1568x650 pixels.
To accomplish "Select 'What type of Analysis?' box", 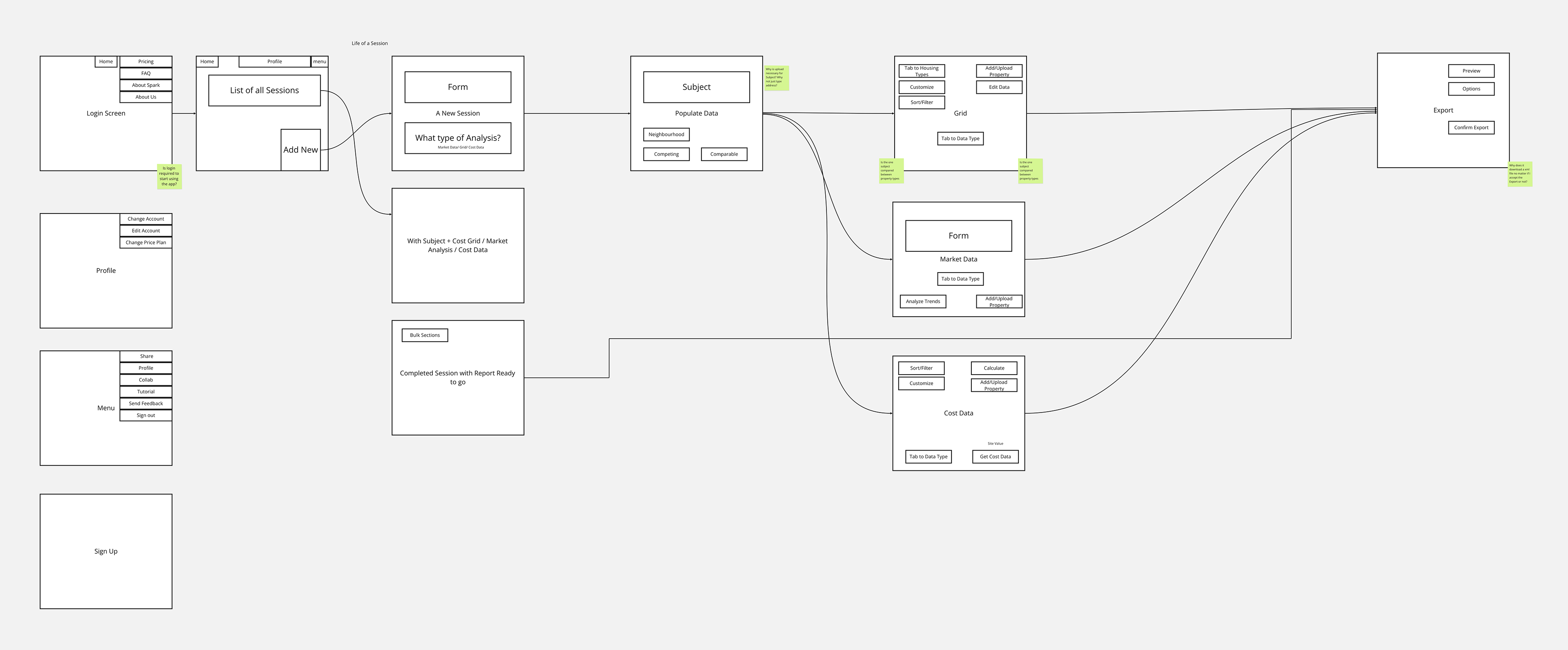I will pos(457,139).
